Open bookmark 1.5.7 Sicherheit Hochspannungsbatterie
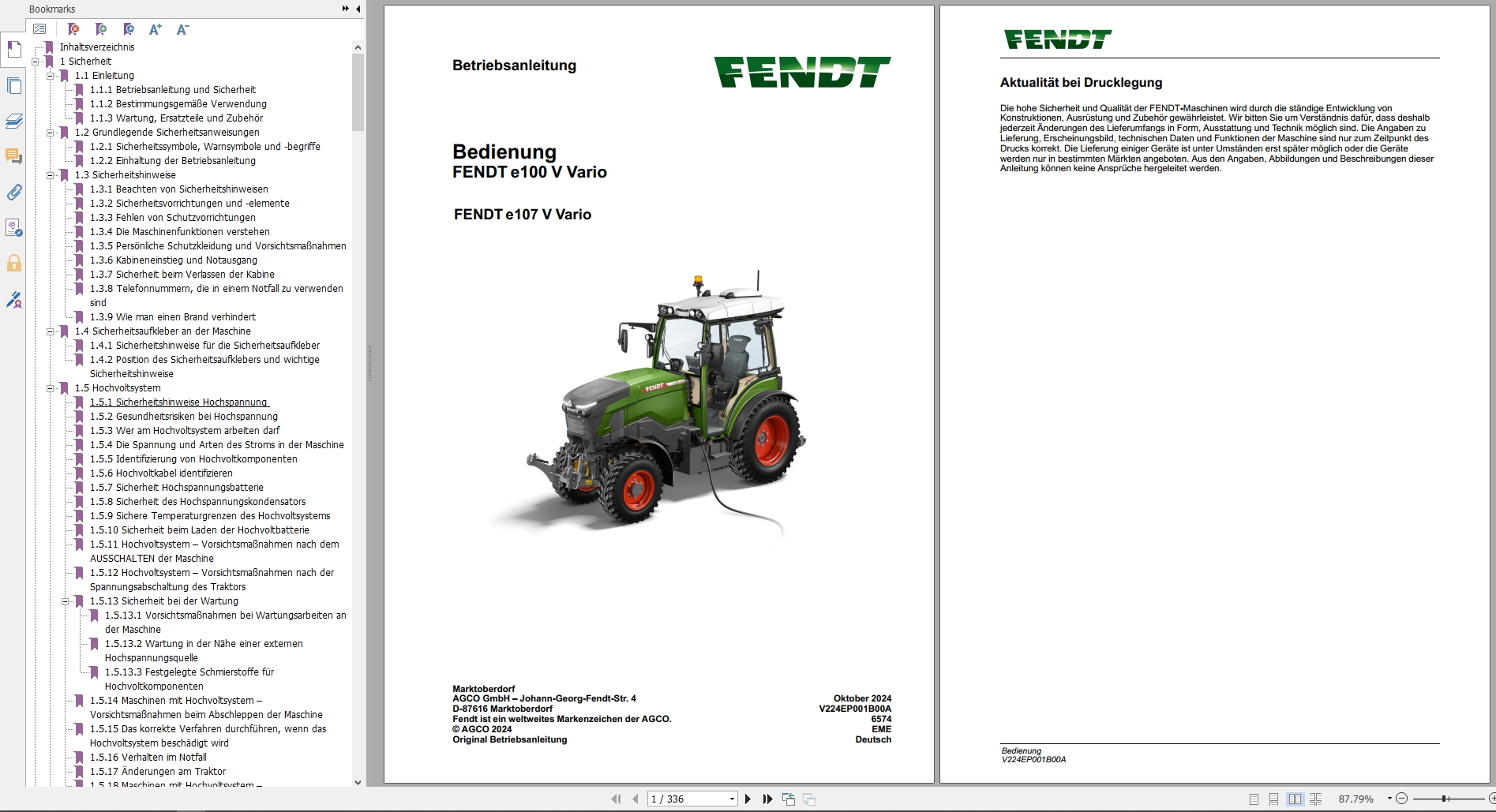 [x=177, y=488]
